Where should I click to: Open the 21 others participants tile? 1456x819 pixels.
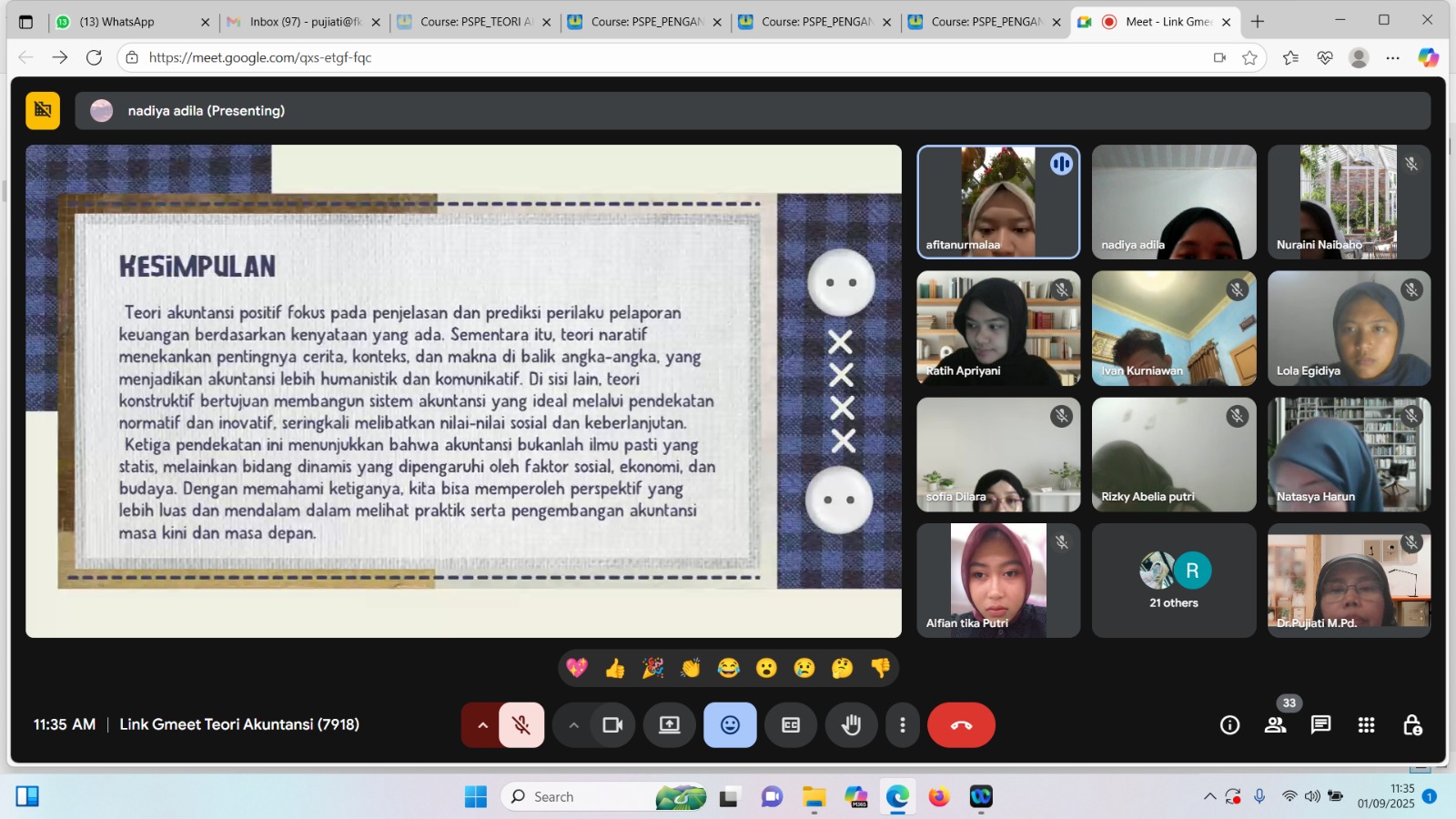coord(1174,581)
